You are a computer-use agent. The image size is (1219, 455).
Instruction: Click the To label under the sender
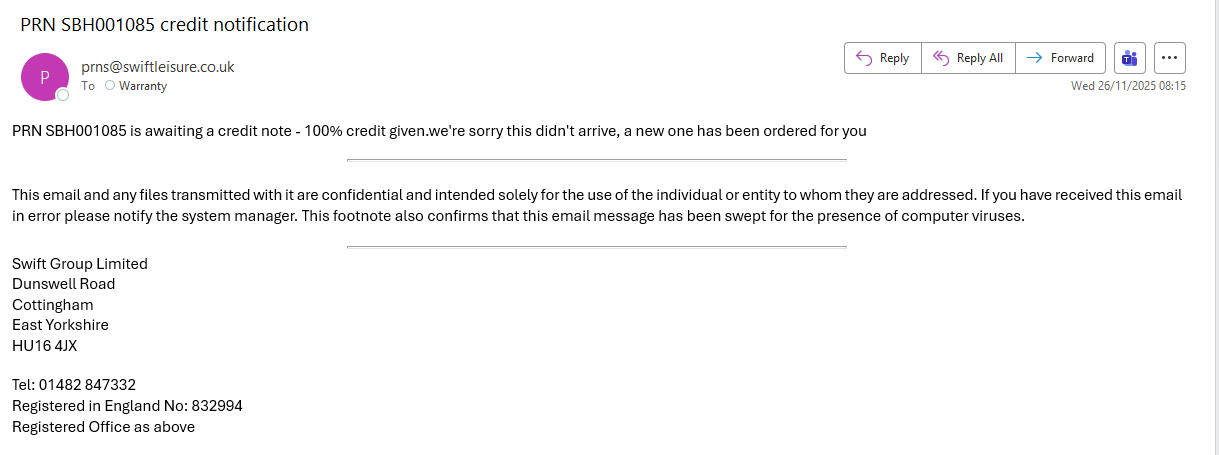(x=88, y=86)
